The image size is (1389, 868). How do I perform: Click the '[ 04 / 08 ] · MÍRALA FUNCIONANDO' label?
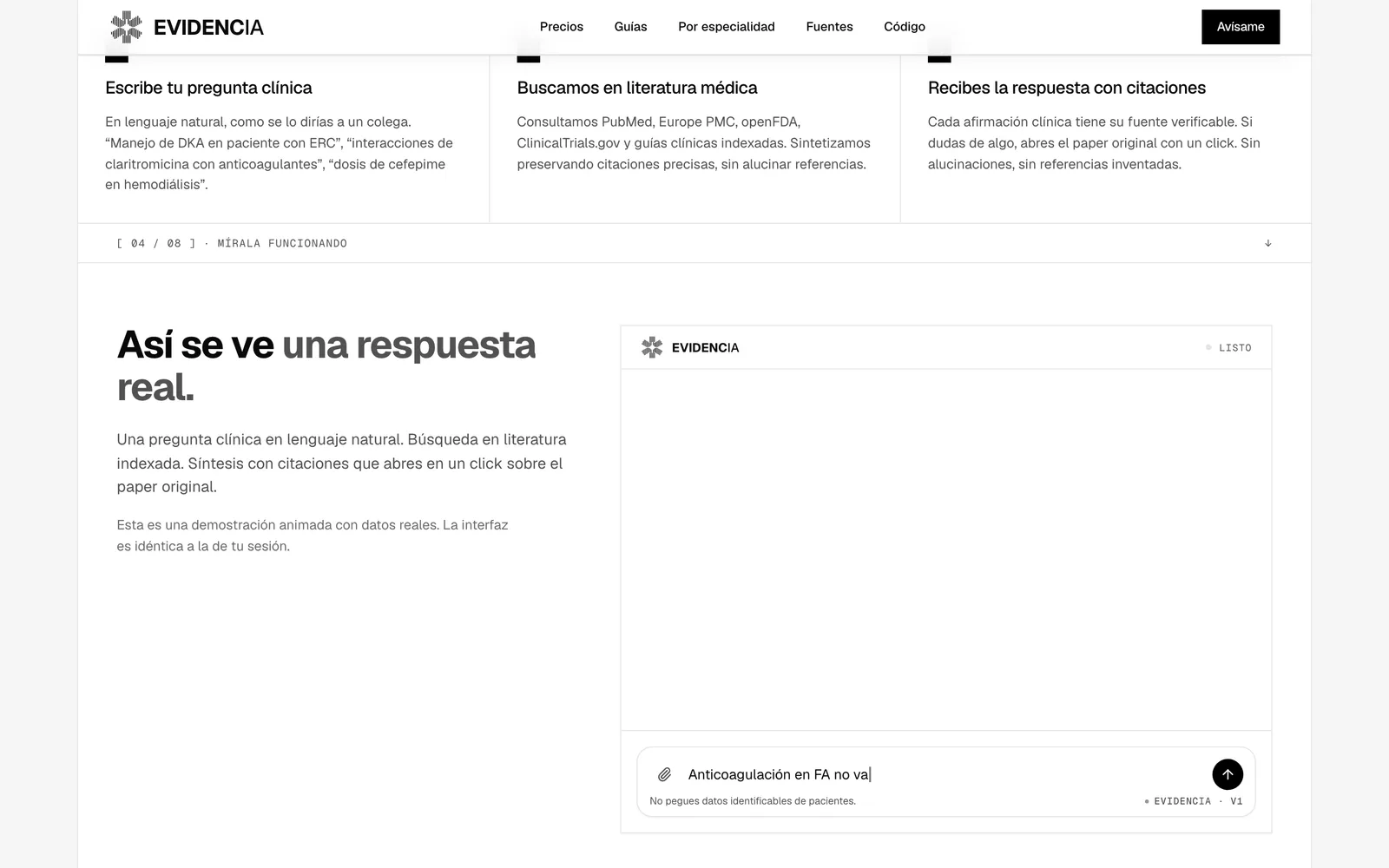[232, 243]
